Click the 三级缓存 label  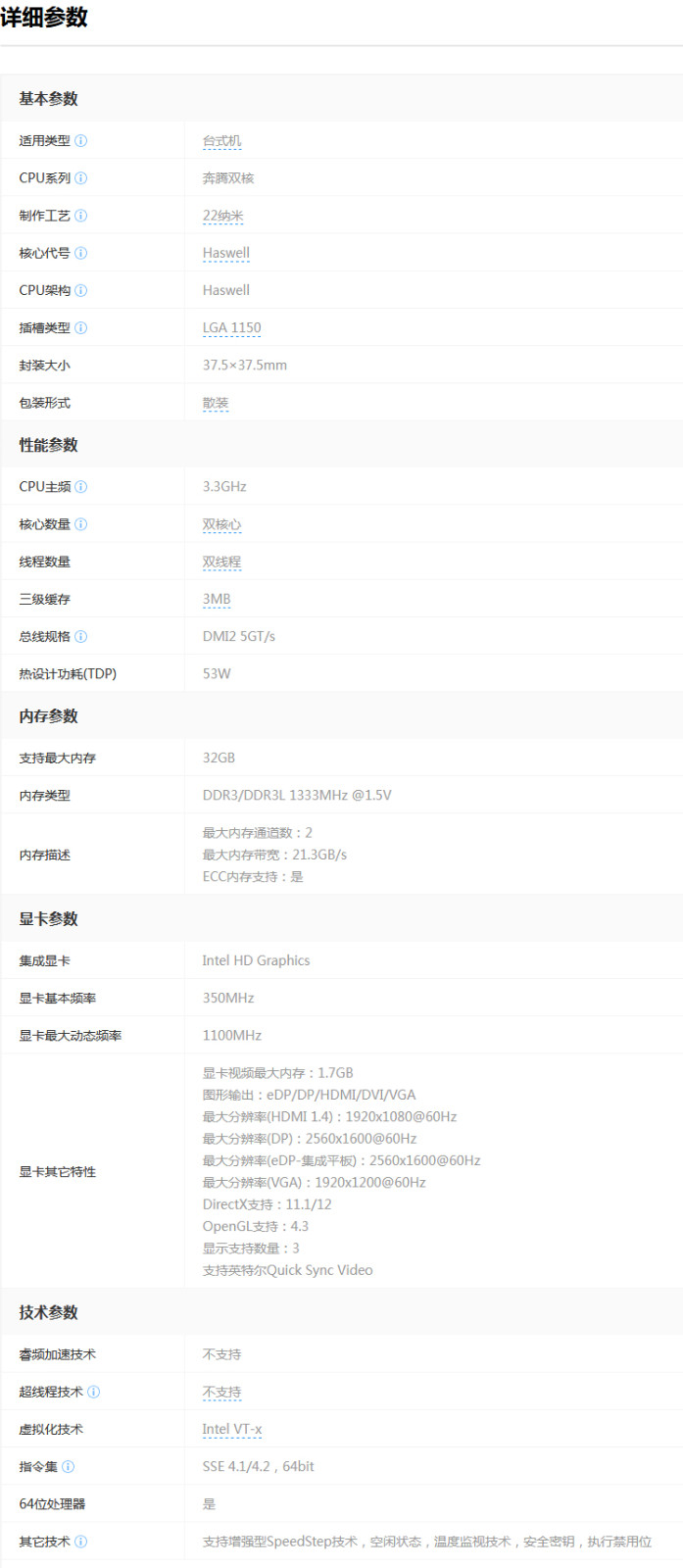pyautogui.click(x=44, y=599)
